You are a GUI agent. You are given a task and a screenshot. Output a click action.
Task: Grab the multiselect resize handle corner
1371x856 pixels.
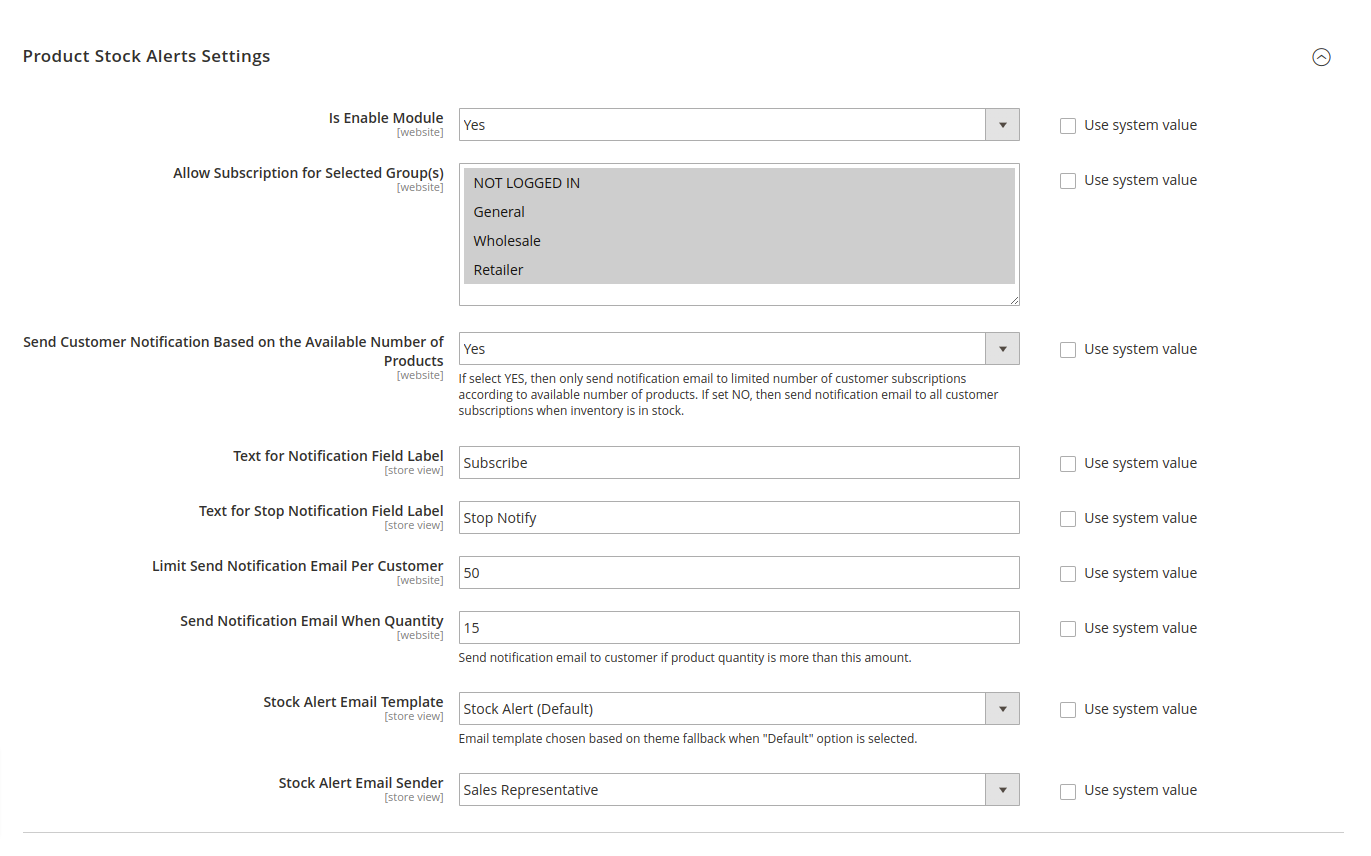click(1014, 300)
